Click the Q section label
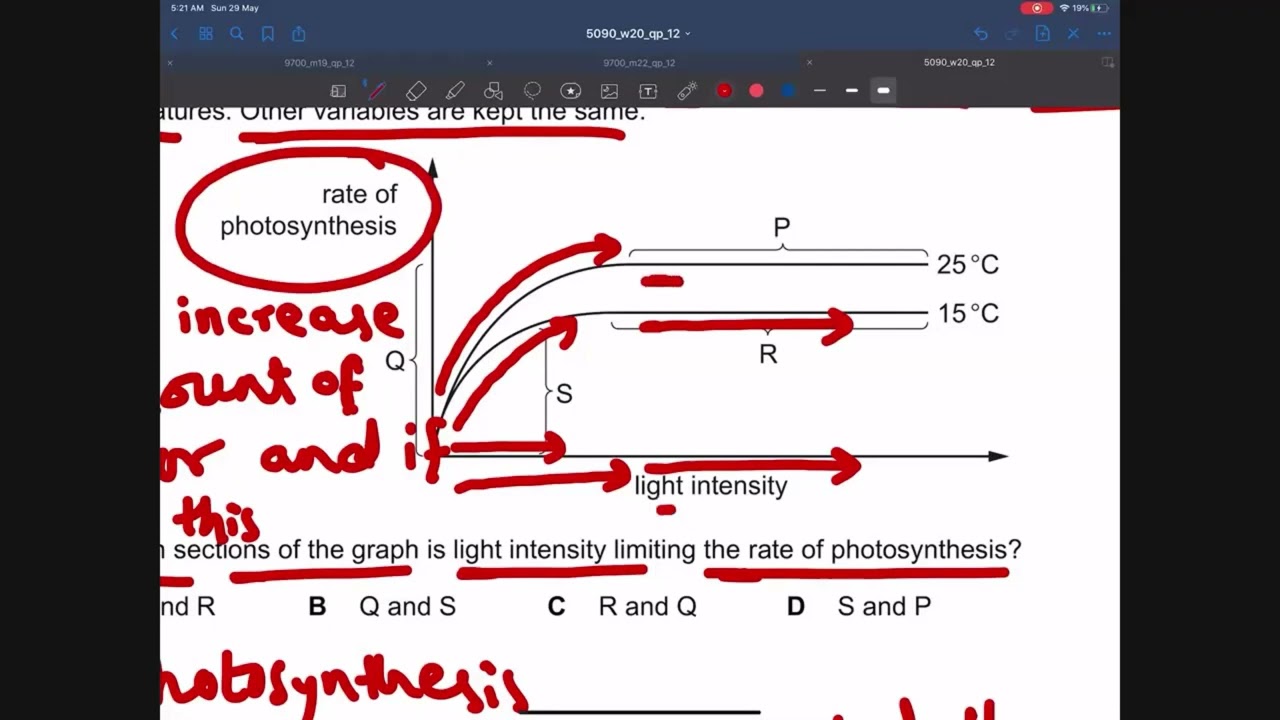This screenshot has width=1280, height=720. click(395, 362)
